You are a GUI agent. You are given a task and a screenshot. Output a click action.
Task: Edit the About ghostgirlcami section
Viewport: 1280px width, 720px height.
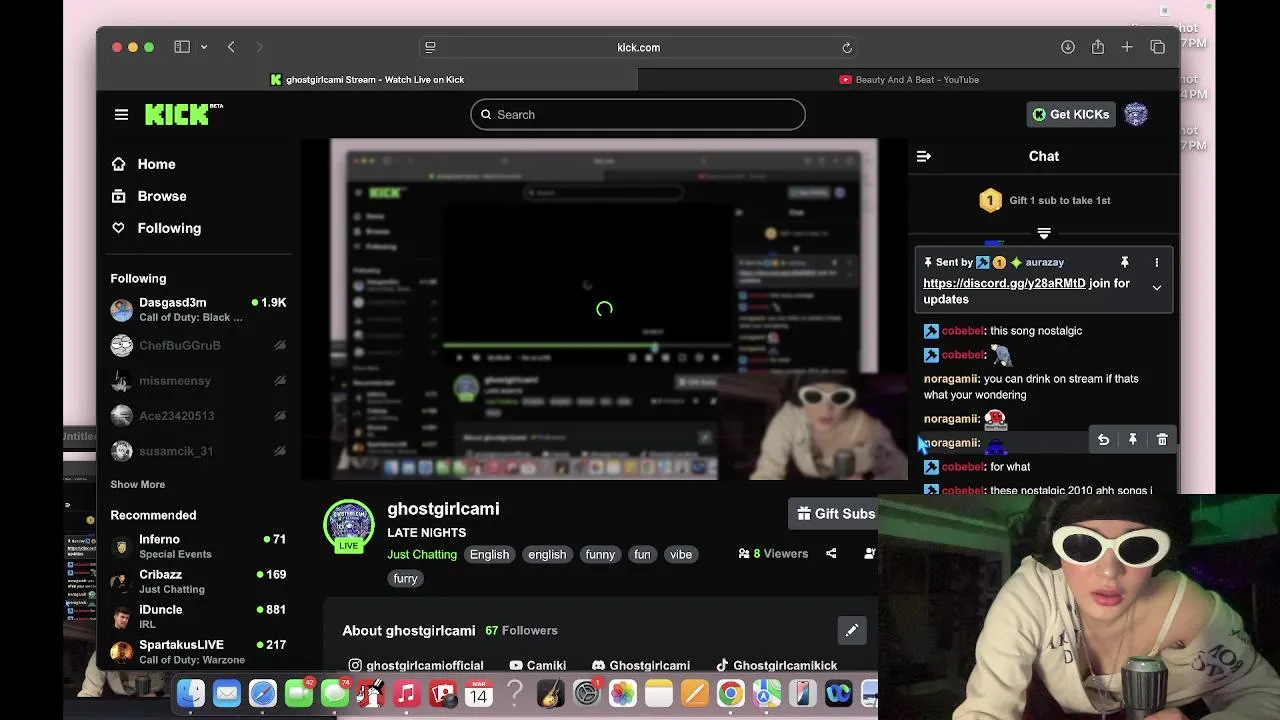click(851, 630)
